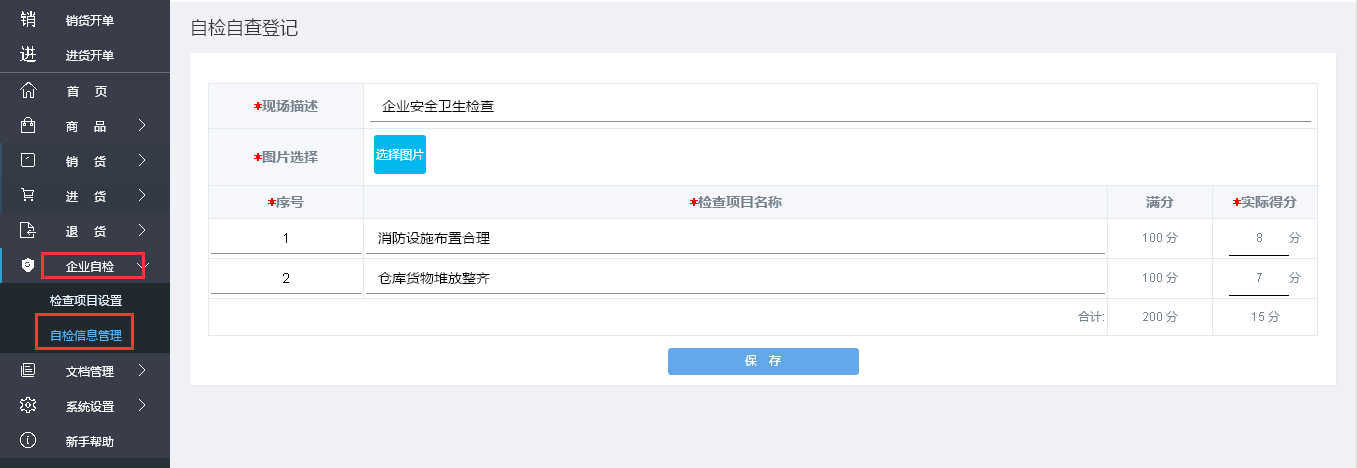
Task: Expand the 商品 menu arrow
Action: pyautogui.click(x=142, y=126)
